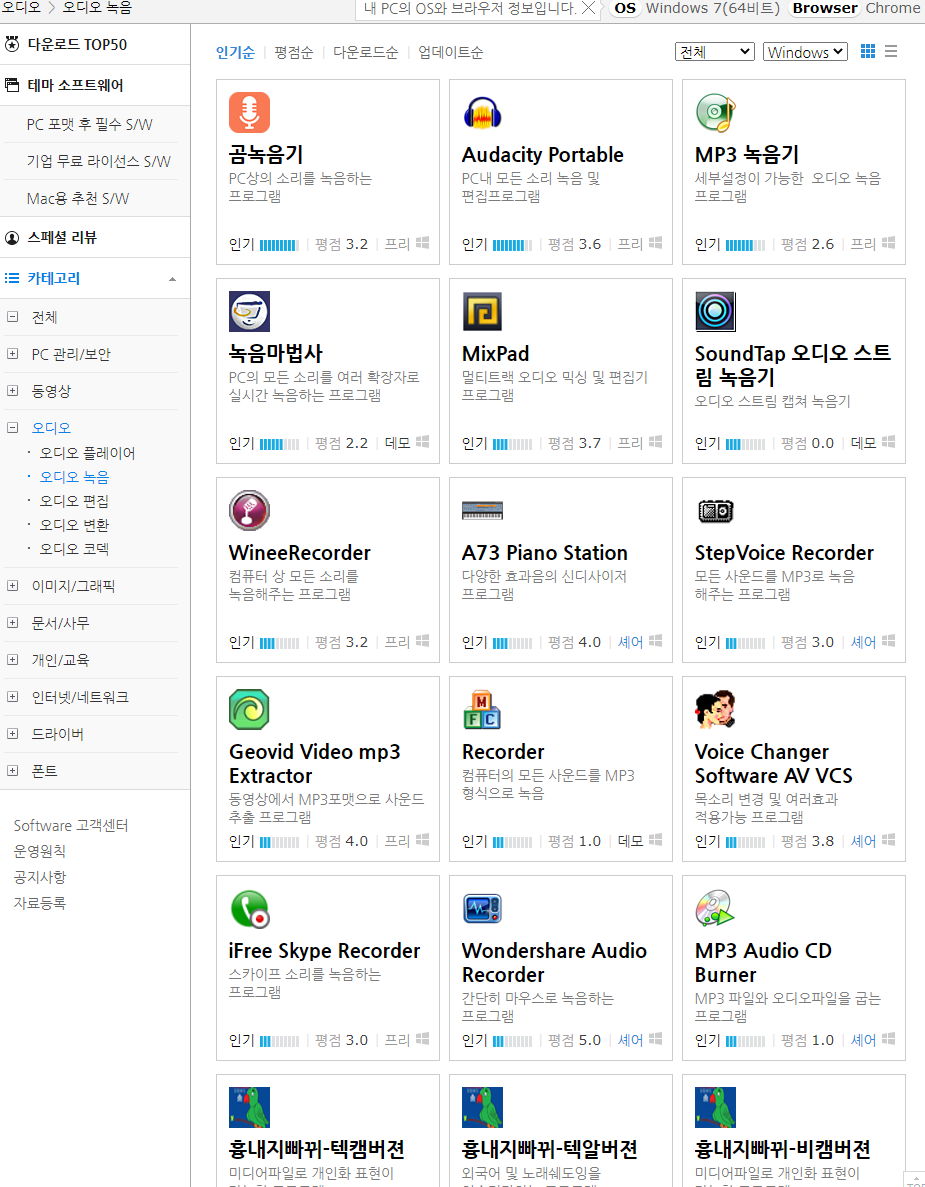
Task: Expand the 드라이버 category
Action: pos(12,734)
